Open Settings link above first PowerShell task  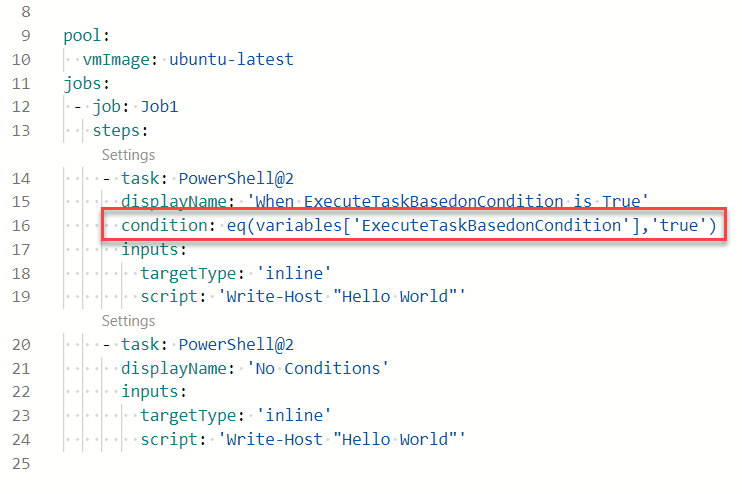pos(128,155)
